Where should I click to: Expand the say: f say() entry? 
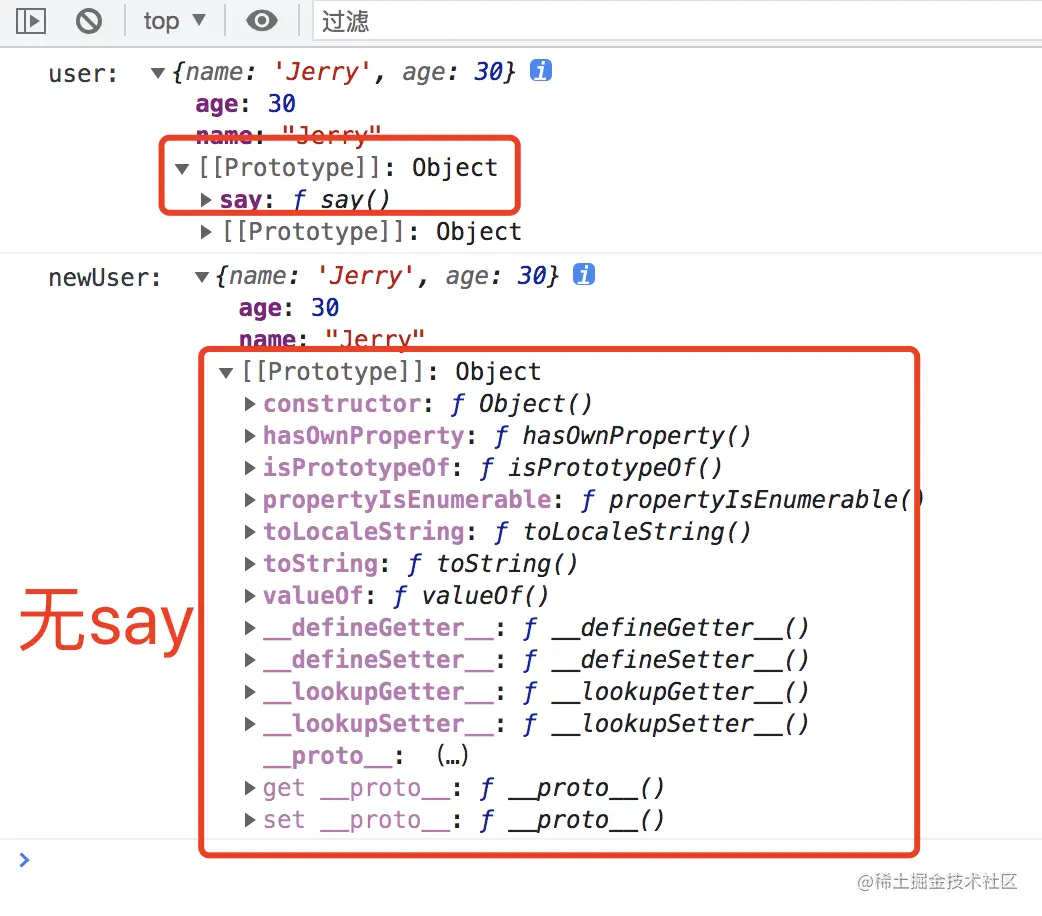[206, 199]
